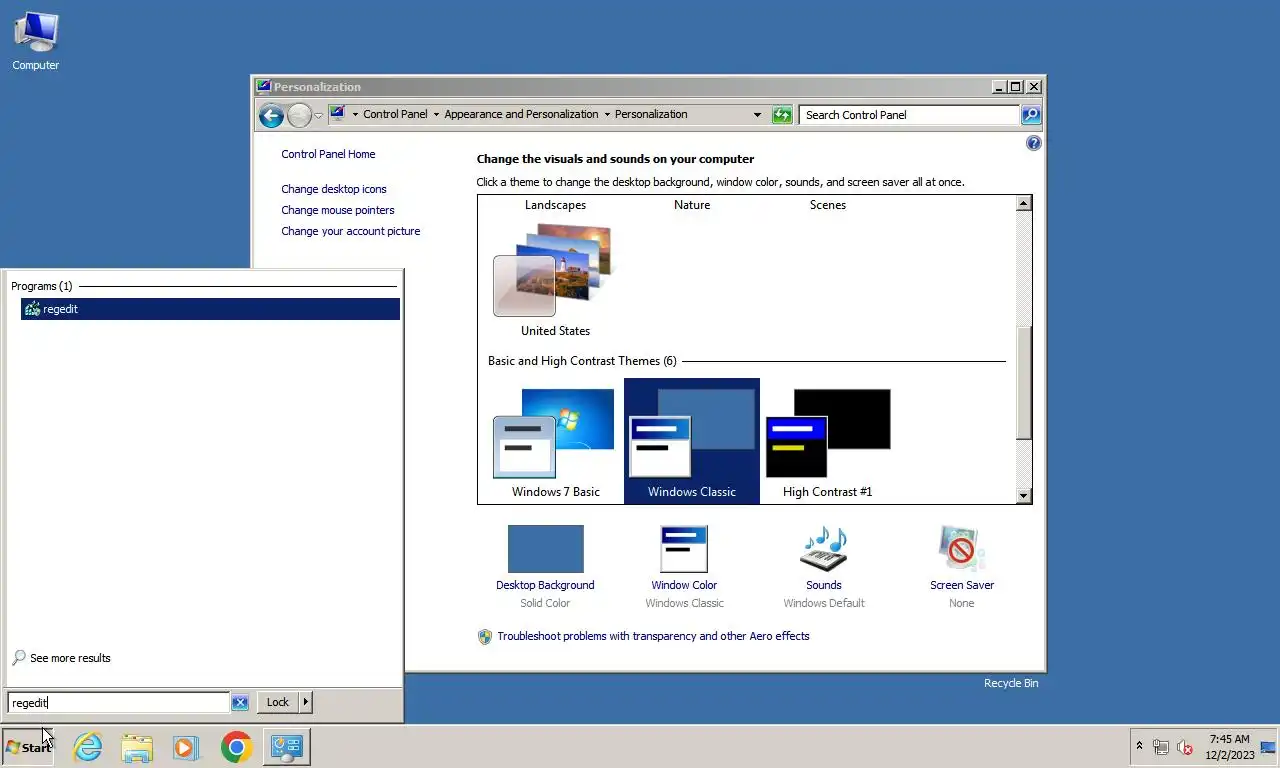Screen dimensions: 1280x768
Task: Open Internet Explorer from taskbar
Action: click(x=88, y=747)
